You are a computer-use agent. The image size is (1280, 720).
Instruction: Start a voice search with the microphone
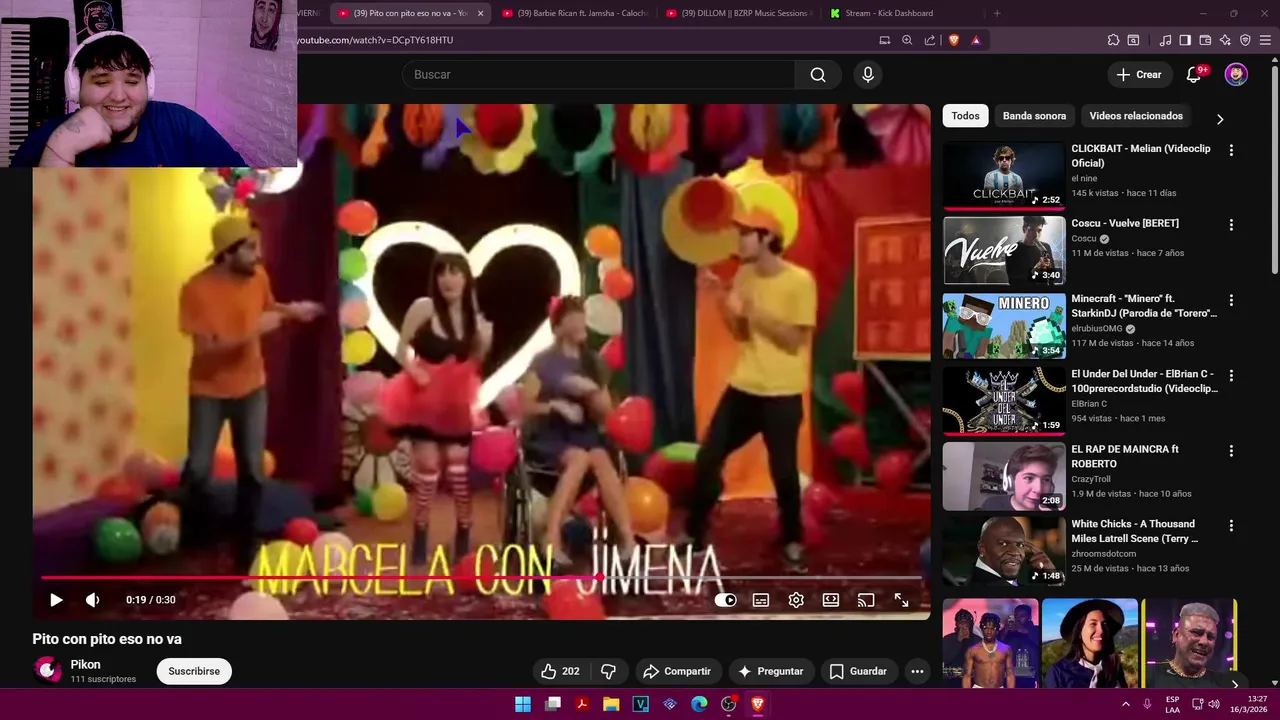coord(868,74)
